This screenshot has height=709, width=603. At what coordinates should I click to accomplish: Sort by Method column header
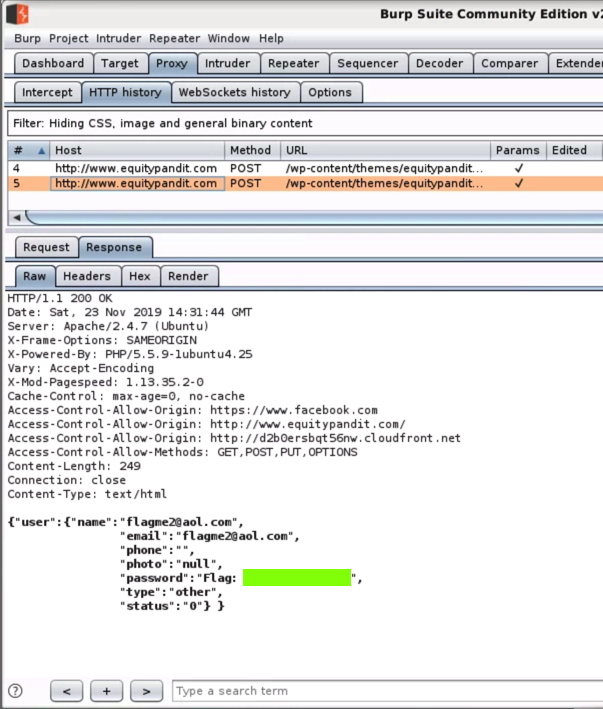[252, 151]
